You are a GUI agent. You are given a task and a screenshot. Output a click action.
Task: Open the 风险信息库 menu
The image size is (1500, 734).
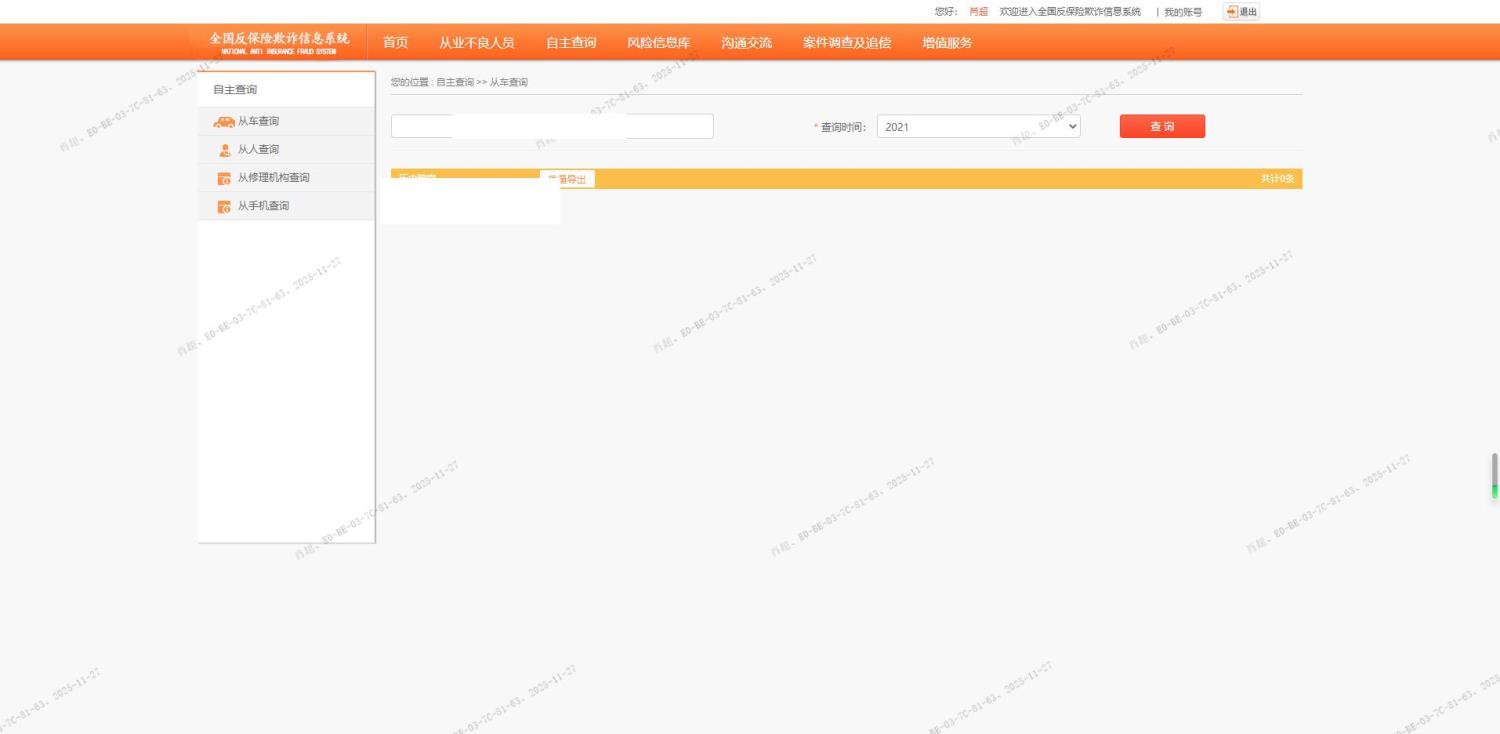pyautogui.click(x=658, y=43)
